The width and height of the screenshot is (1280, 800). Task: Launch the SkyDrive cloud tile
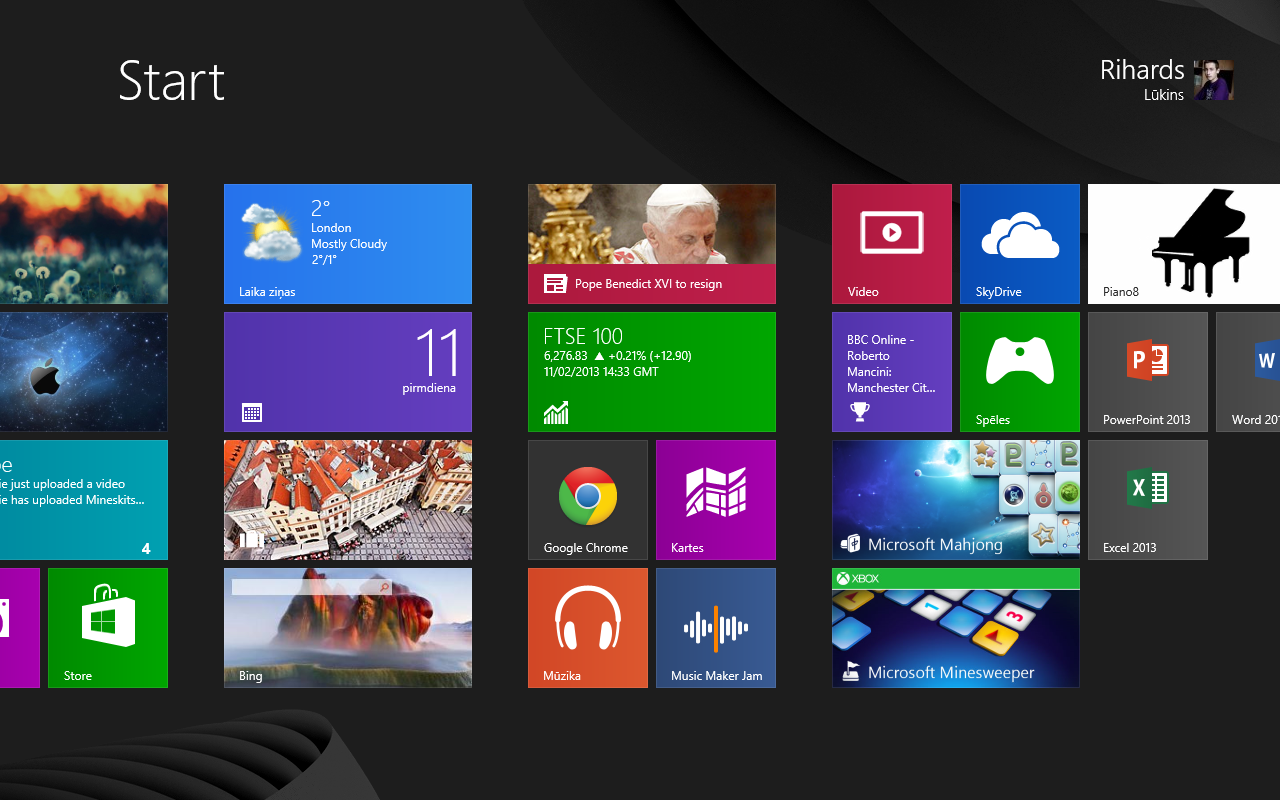tap(1020, 244)
